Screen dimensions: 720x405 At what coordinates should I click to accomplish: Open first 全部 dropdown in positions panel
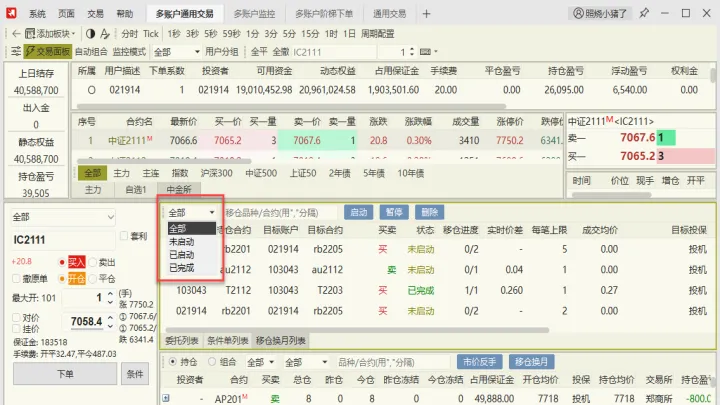point(260,362)
